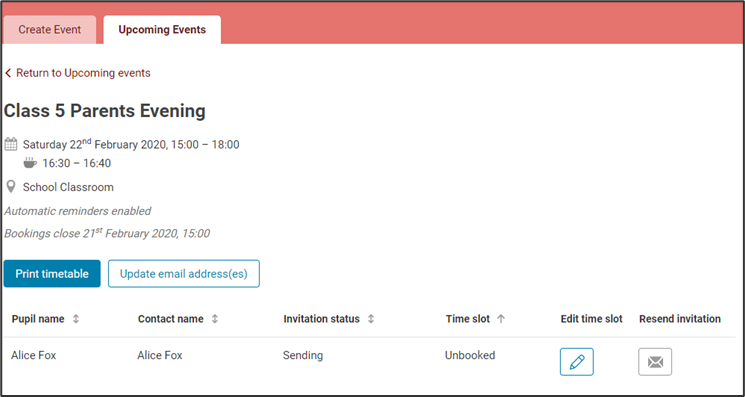Image resolution: width=745 pixels, height=397 pixels.
Task: Click the back chevron before Return link
Action: [x=8, y=73]
